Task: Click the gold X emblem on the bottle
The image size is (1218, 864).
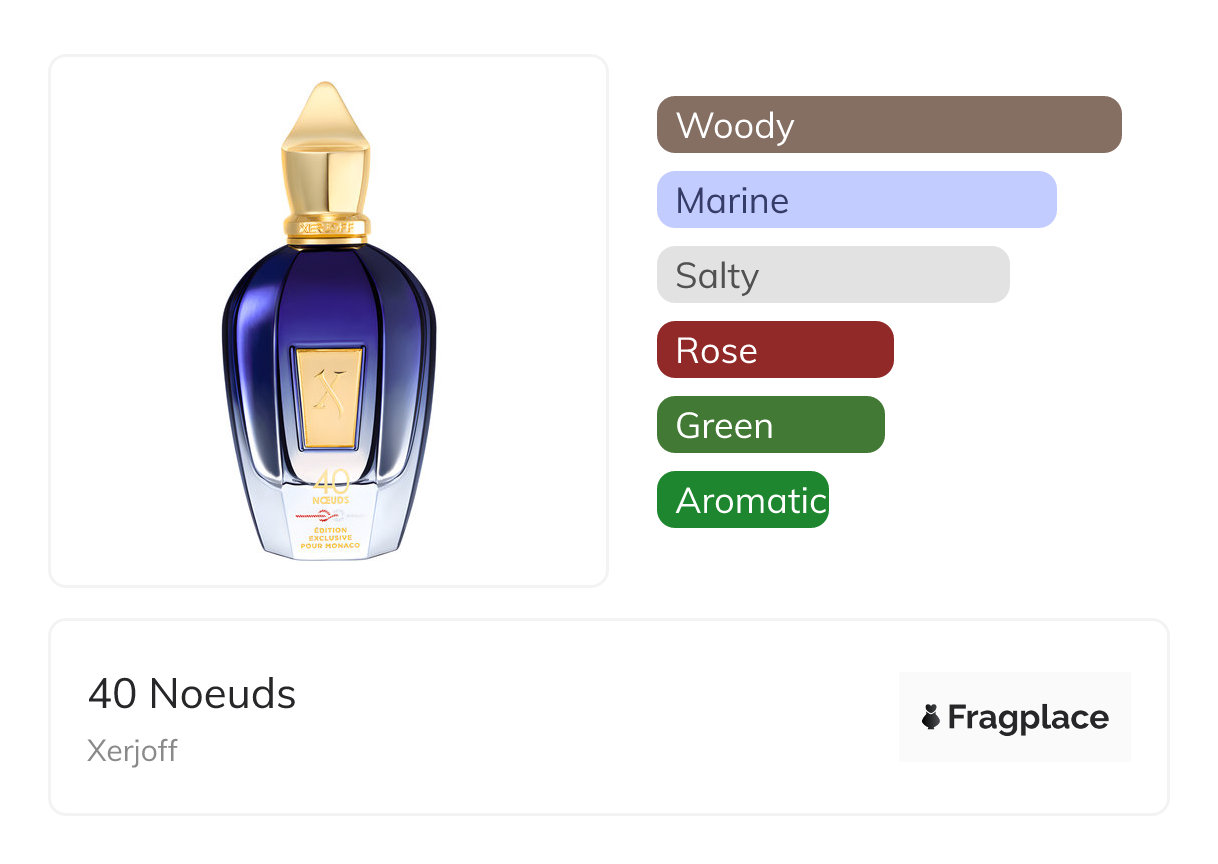Action: (329, 395)
